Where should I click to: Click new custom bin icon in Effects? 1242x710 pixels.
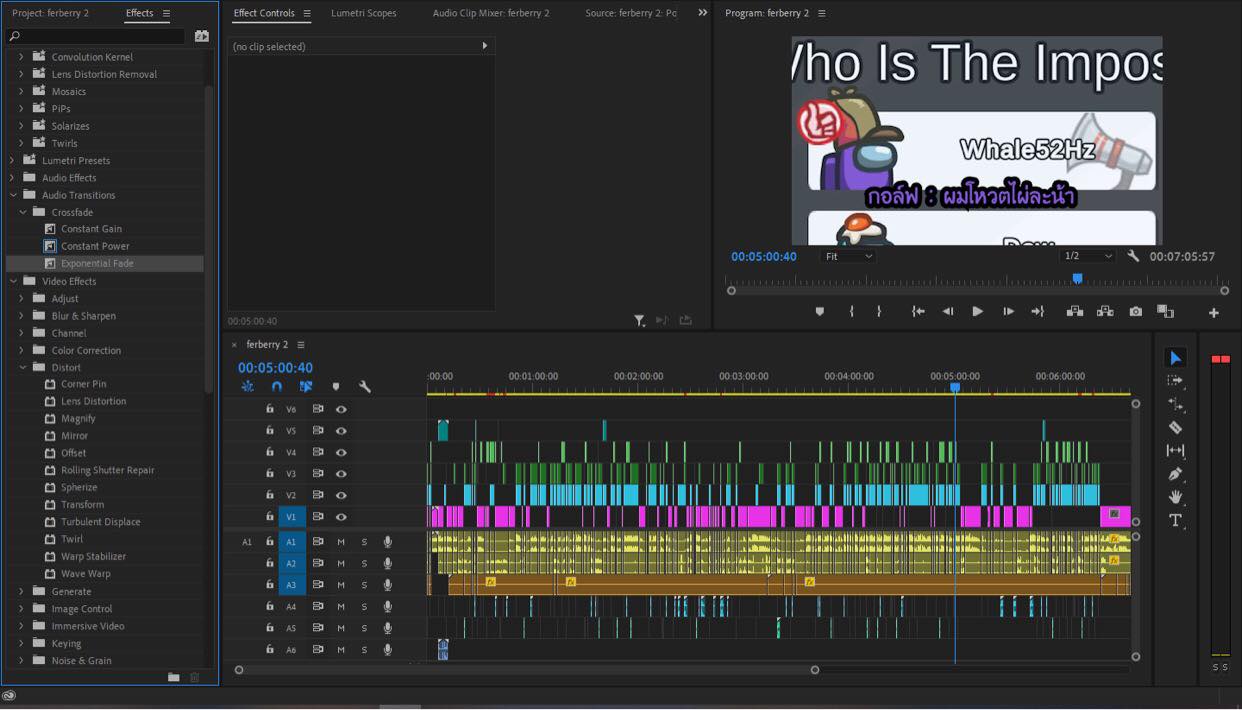[x=174, y=677]
